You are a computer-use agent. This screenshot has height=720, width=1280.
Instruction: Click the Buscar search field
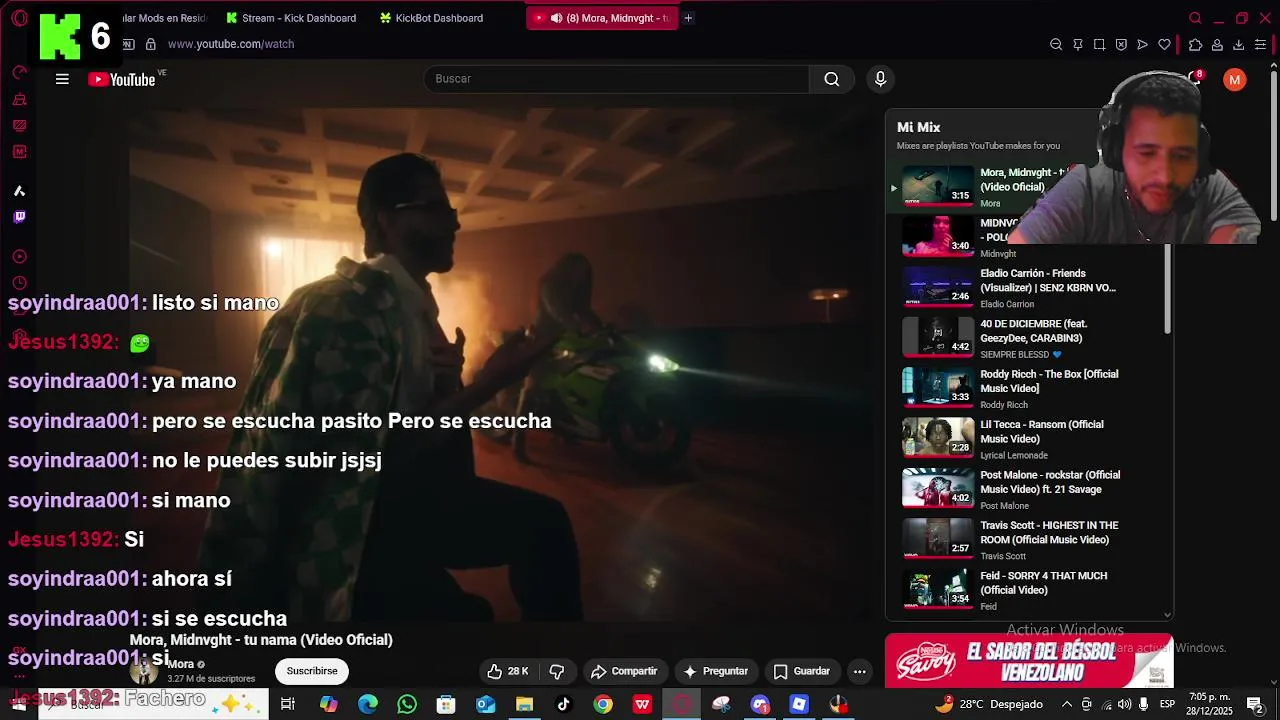pos(617,79)
